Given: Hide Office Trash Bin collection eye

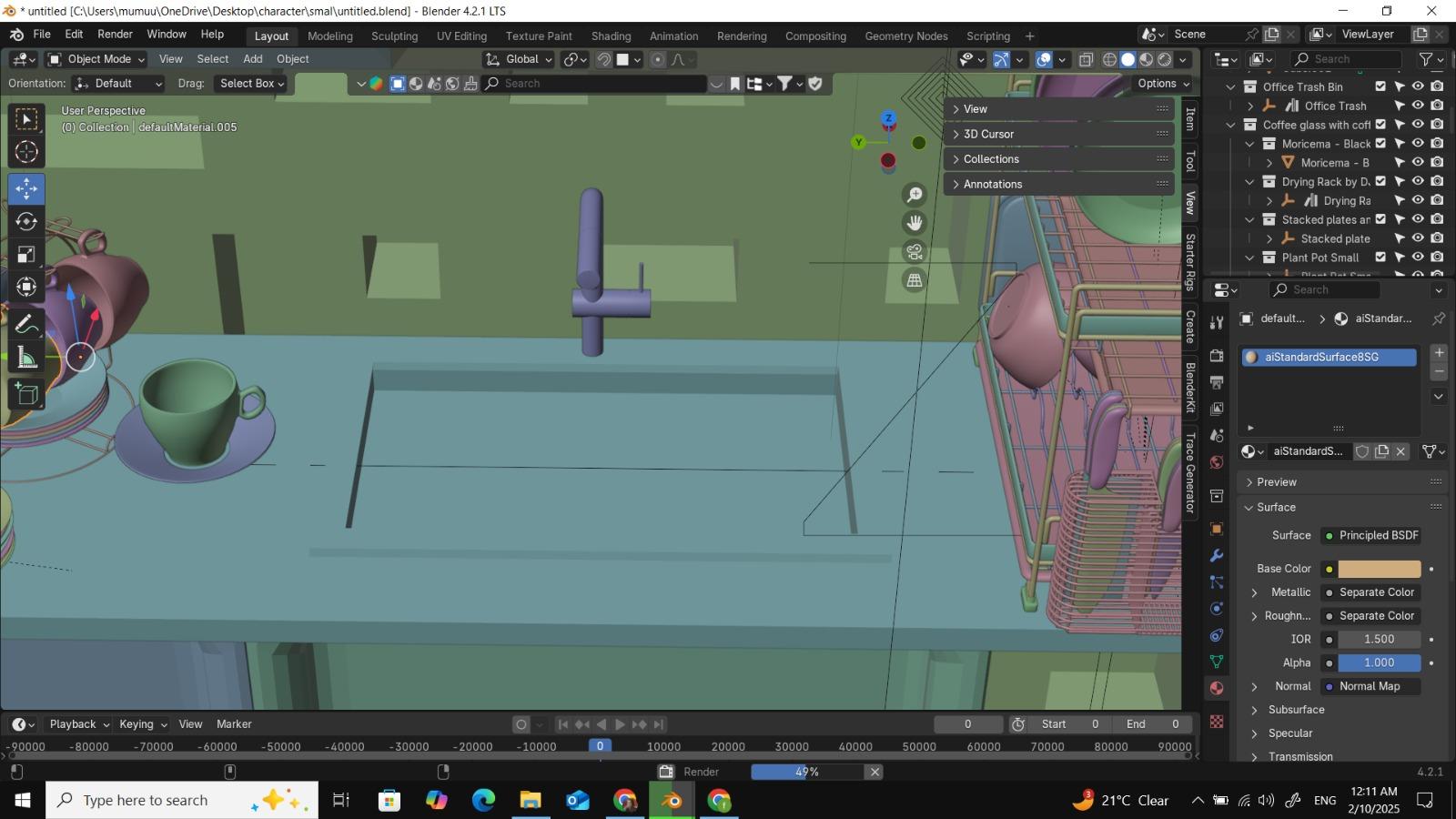Looking at the screenshot, I should tap(1418, 86).
